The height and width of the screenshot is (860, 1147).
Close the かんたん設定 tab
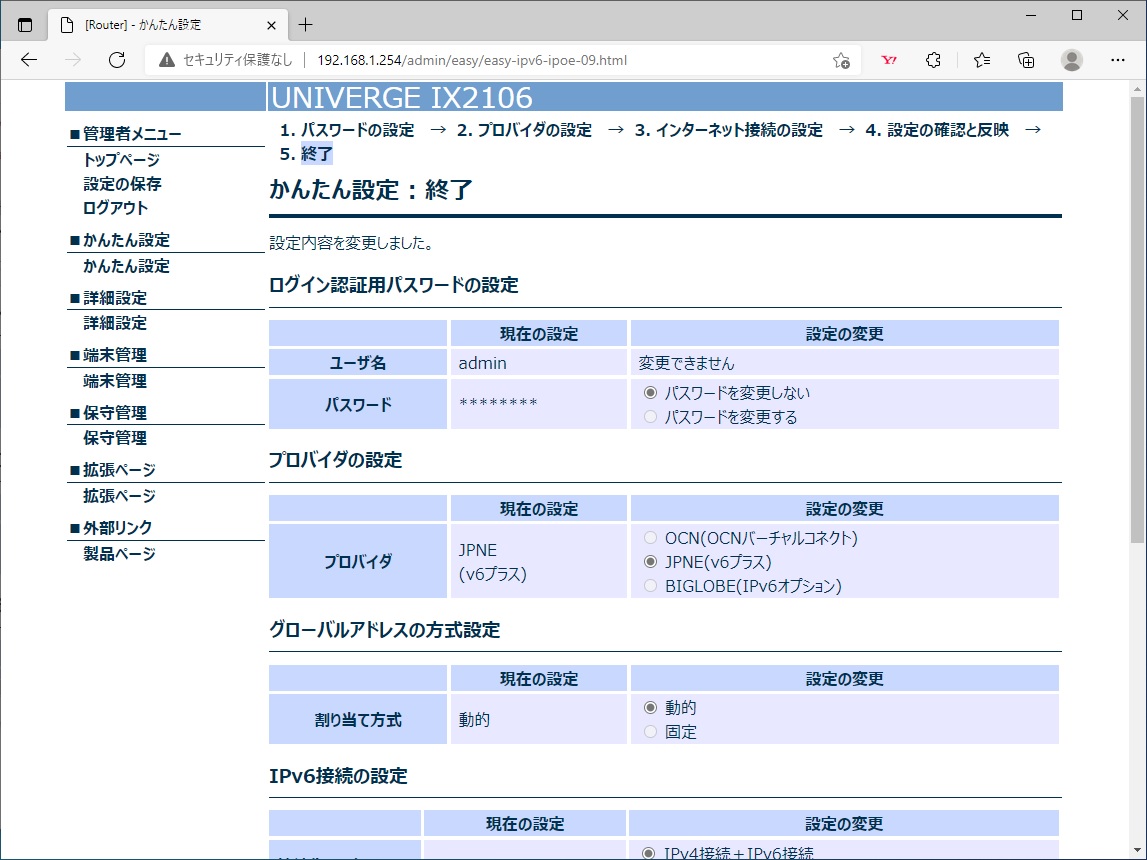pos(271,25)
